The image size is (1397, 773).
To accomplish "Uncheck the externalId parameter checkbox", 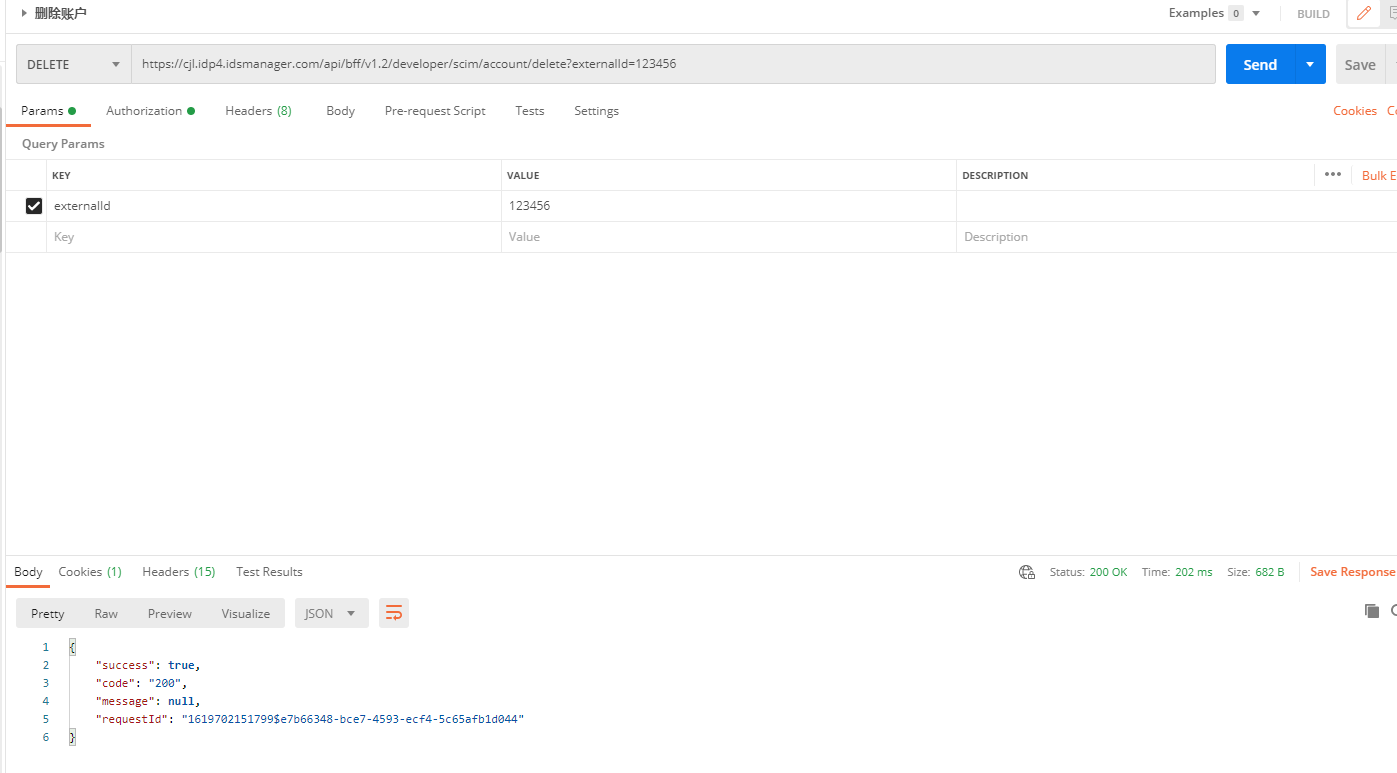I will [x=34, y=206].
